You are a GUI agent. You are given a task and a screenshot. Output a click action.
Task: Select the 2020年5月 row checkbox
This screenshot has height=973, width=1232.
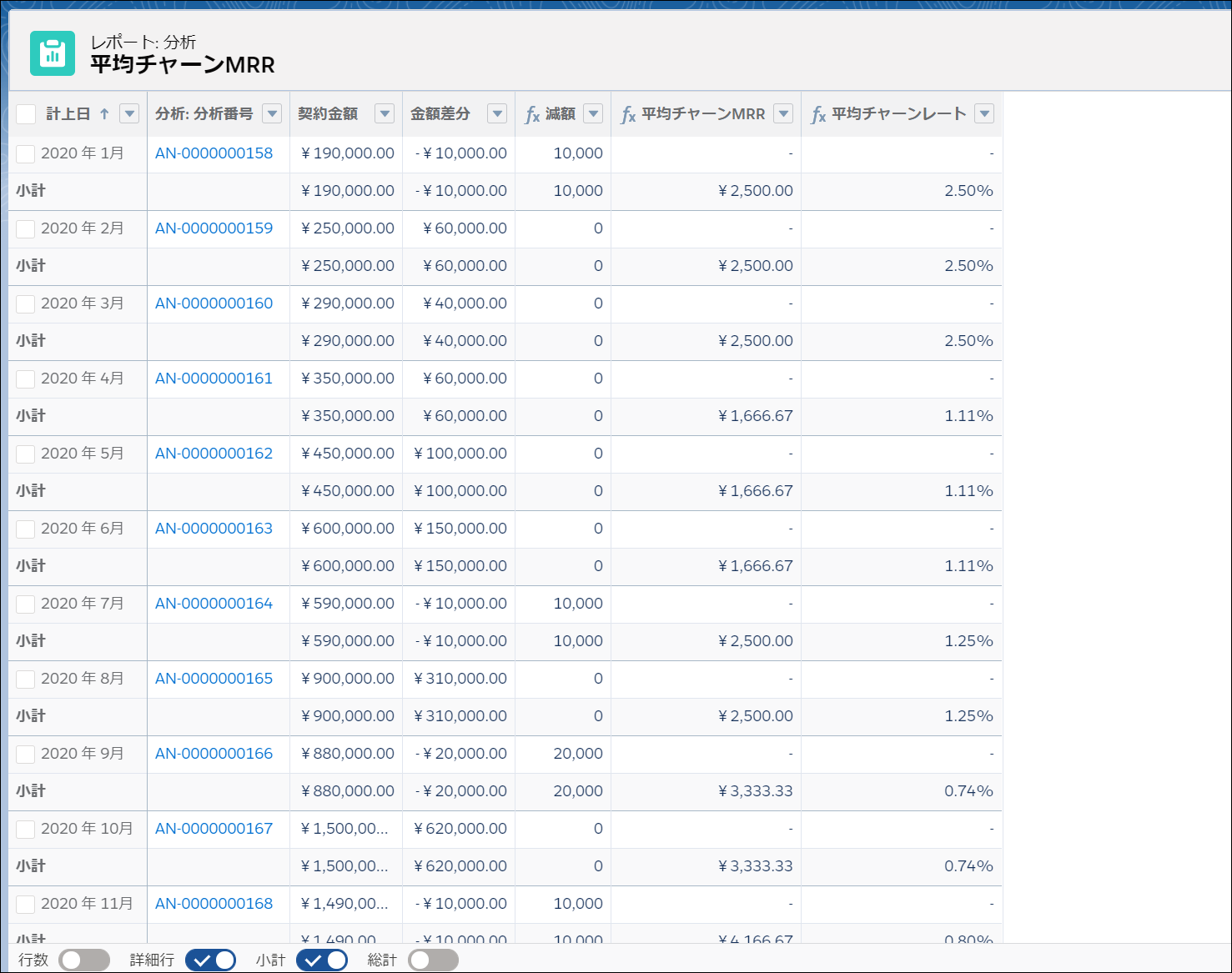[x=26, y=454]
